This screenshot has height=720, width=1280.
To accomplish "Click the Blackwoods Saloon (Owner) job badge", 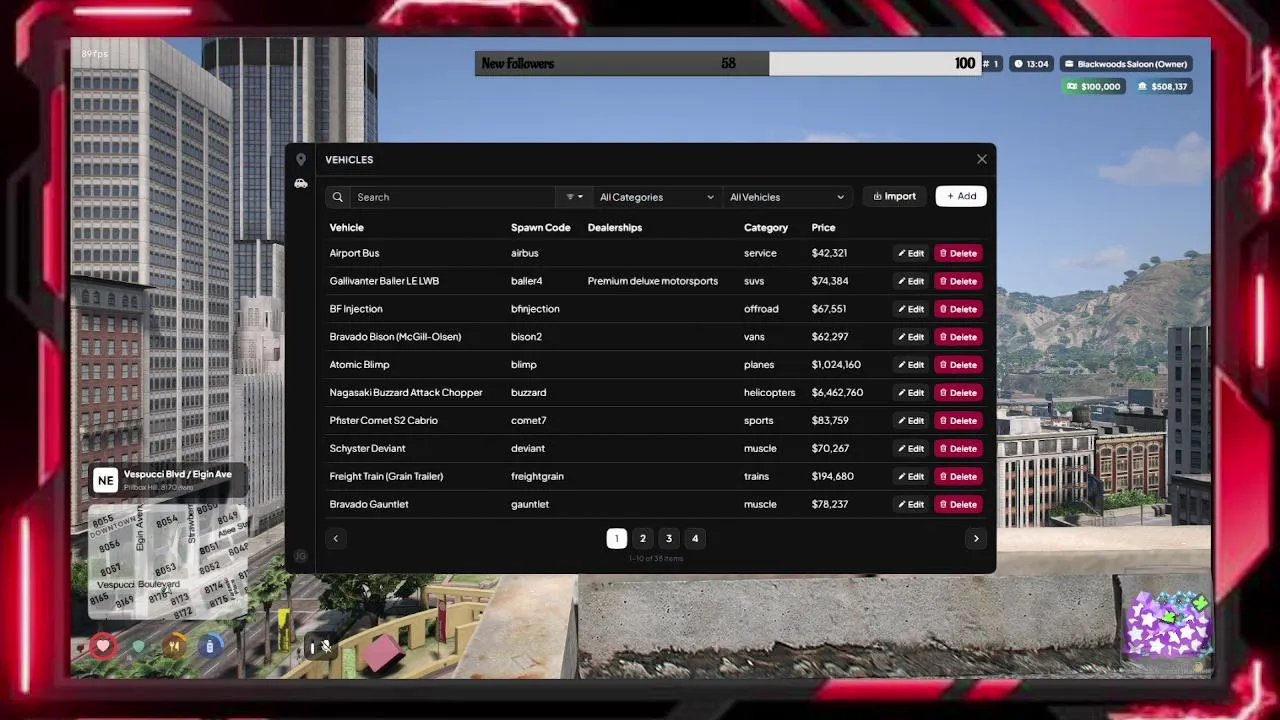I will tap(1126, 64).
